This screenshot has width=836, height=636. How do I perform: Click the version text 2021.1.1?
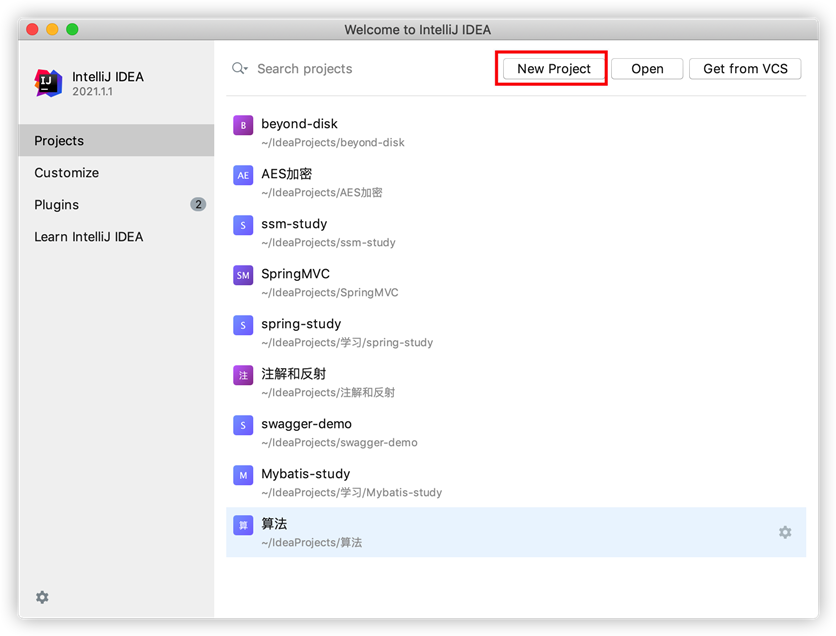tap(92, 92)
